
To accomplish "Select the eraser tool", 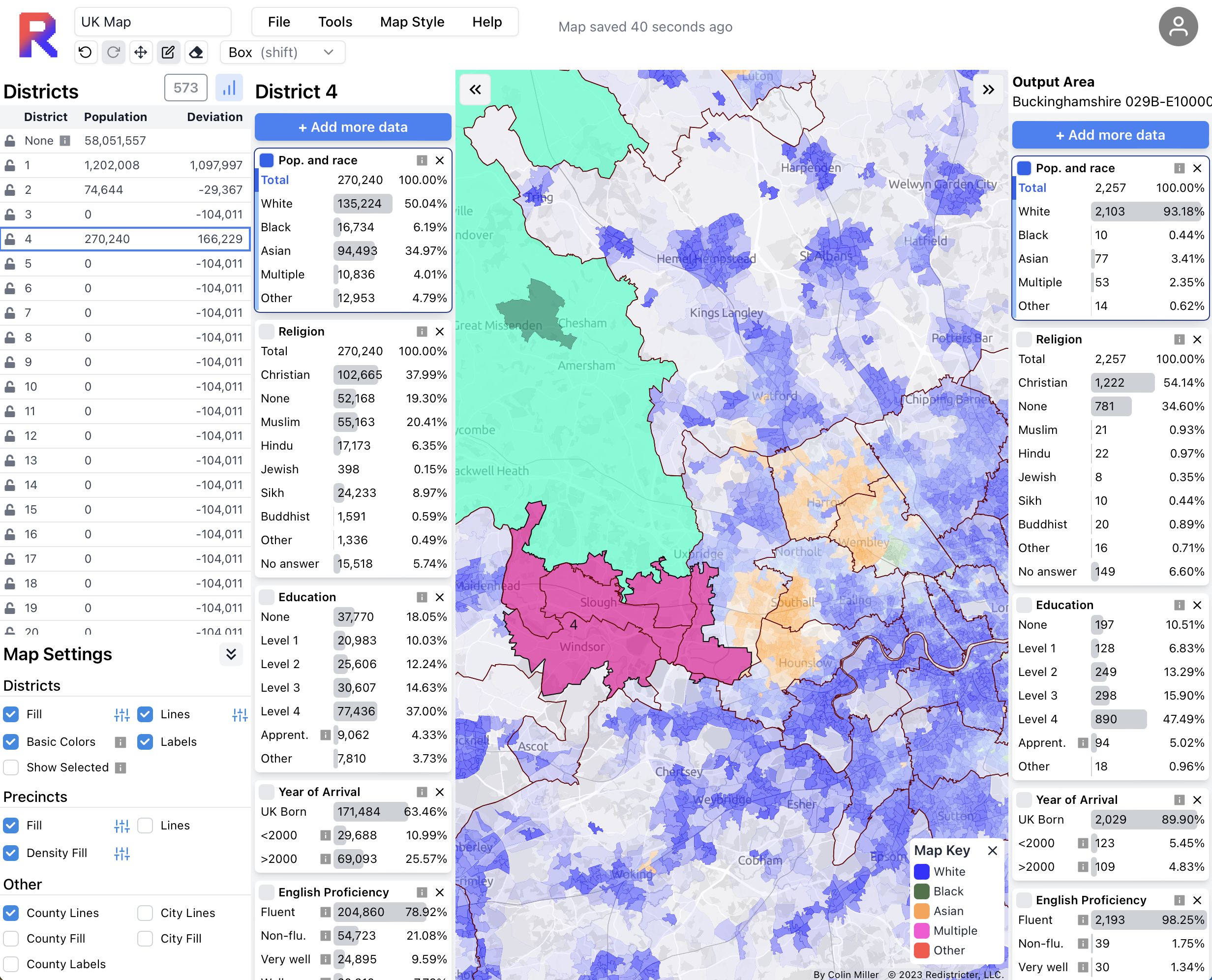I will (x=196, y=53).
